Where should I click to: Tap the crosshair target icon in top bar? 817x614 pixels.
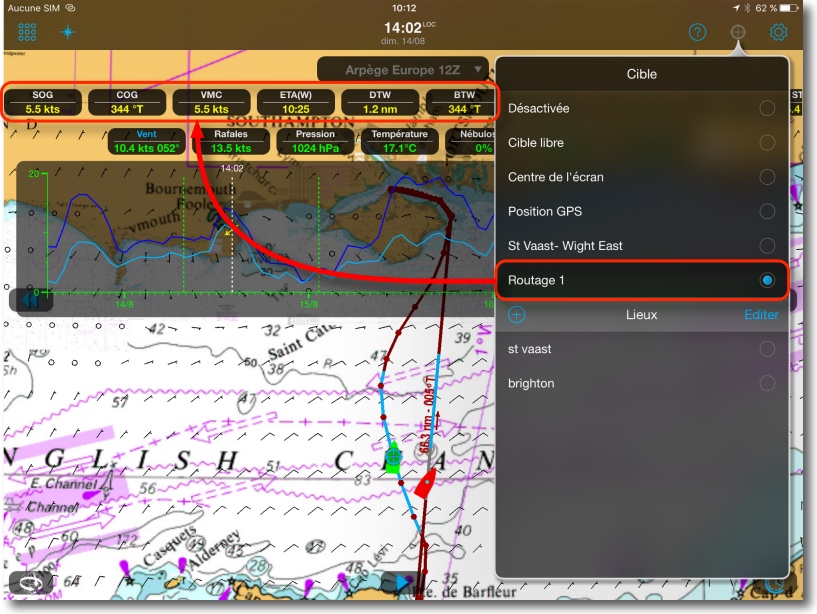point(738,32)
